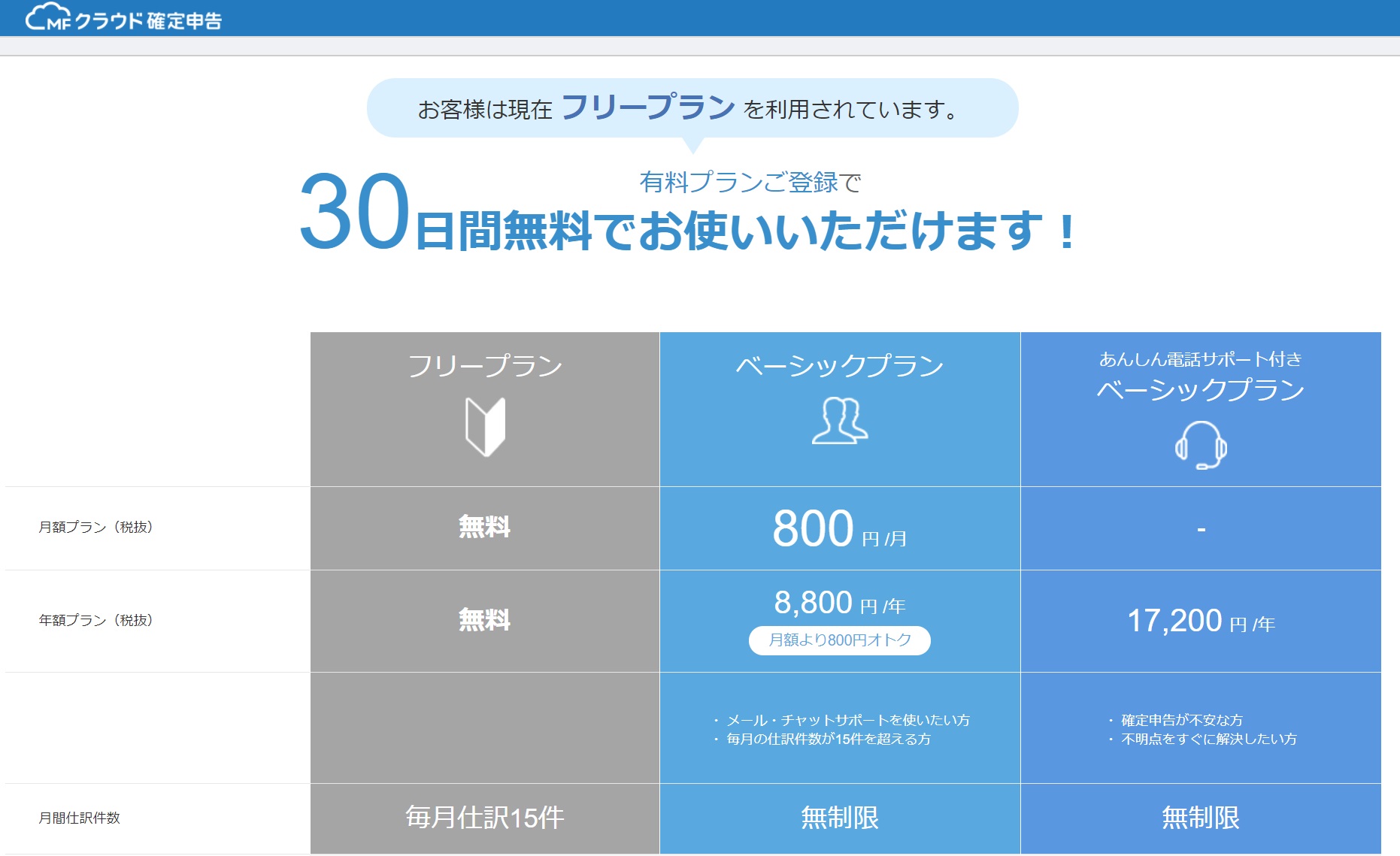Click the headset icon for phone support plan

1201,445
